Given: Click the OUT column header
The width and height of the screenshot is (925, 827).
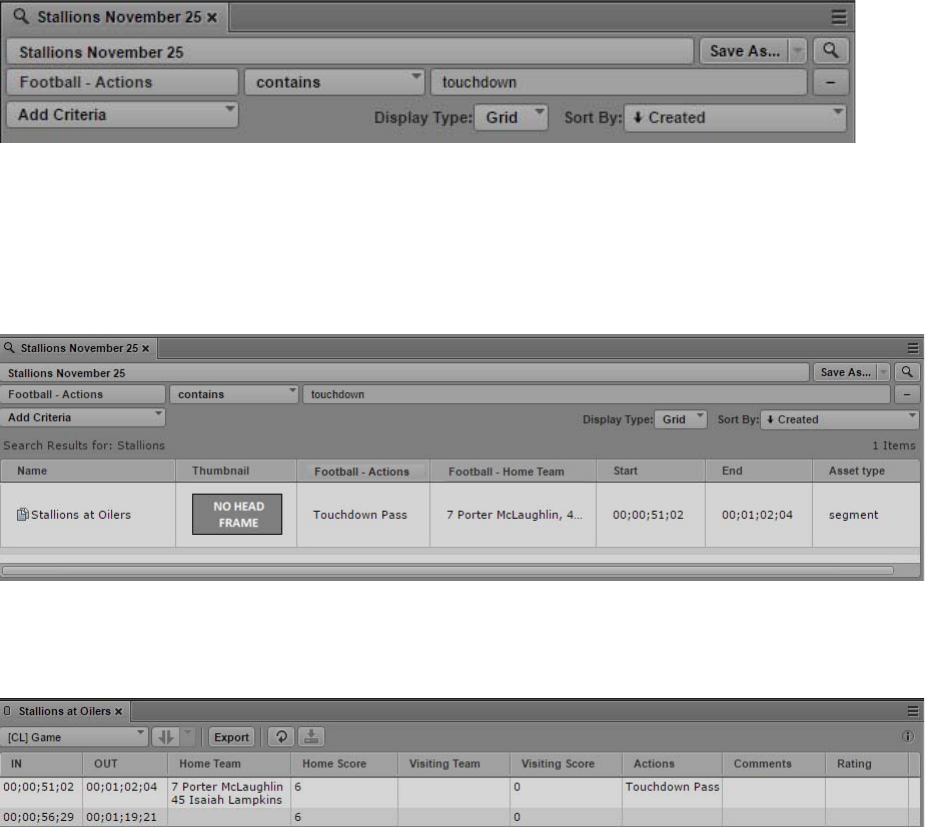Looking at the screenshot, I should coord(125,764).
